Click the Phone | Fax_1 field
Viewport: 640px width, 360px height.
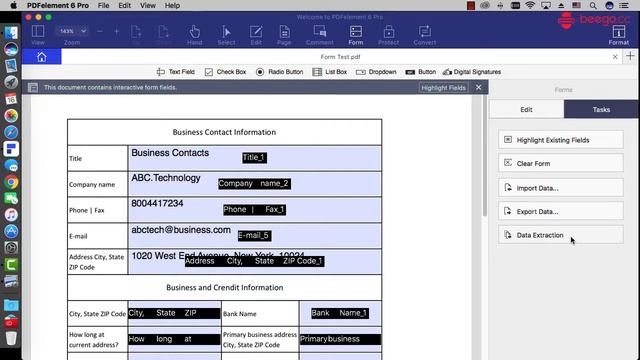point(254,209)
